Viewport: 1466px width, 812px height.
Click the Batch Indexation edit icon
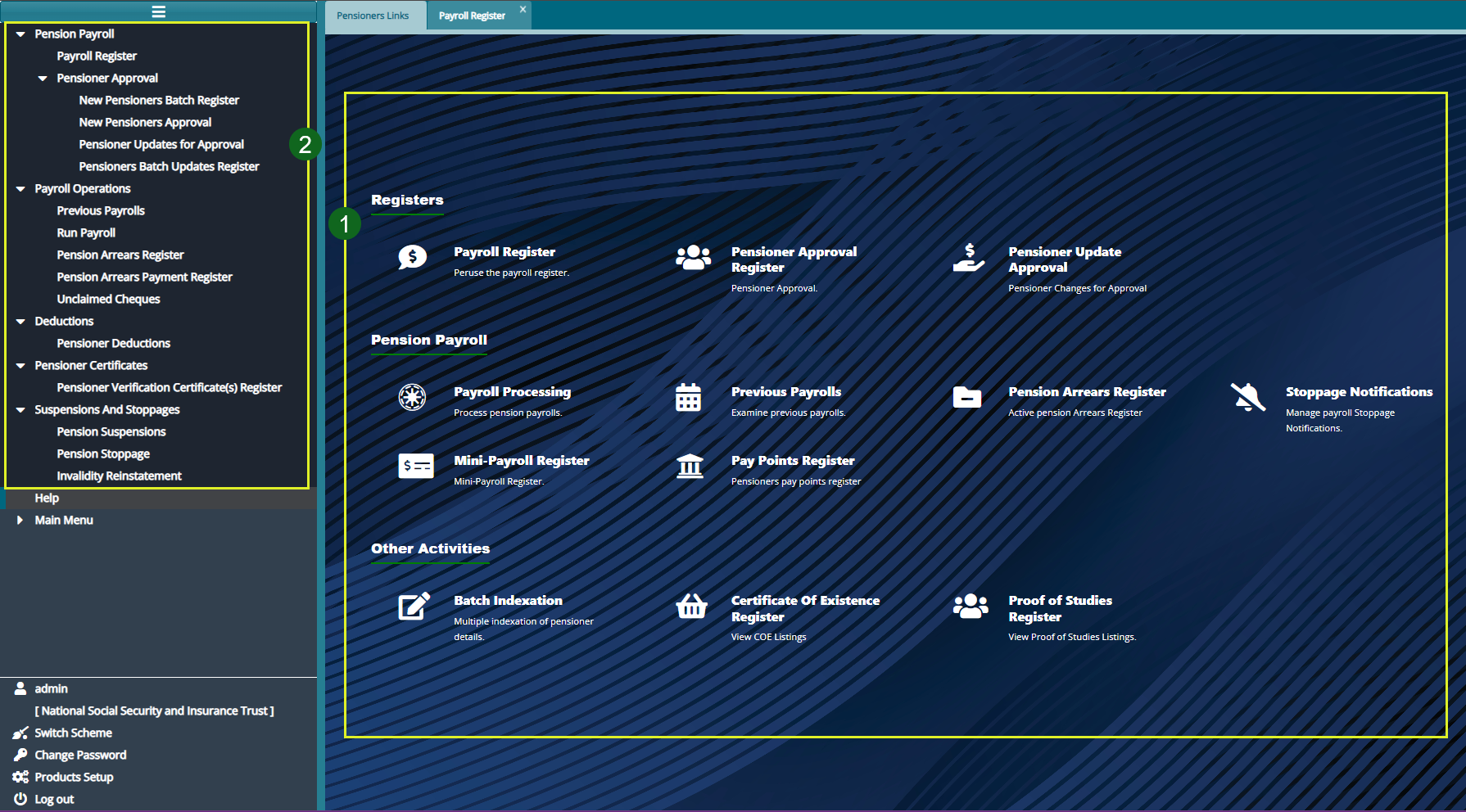[x=414, y=606]
